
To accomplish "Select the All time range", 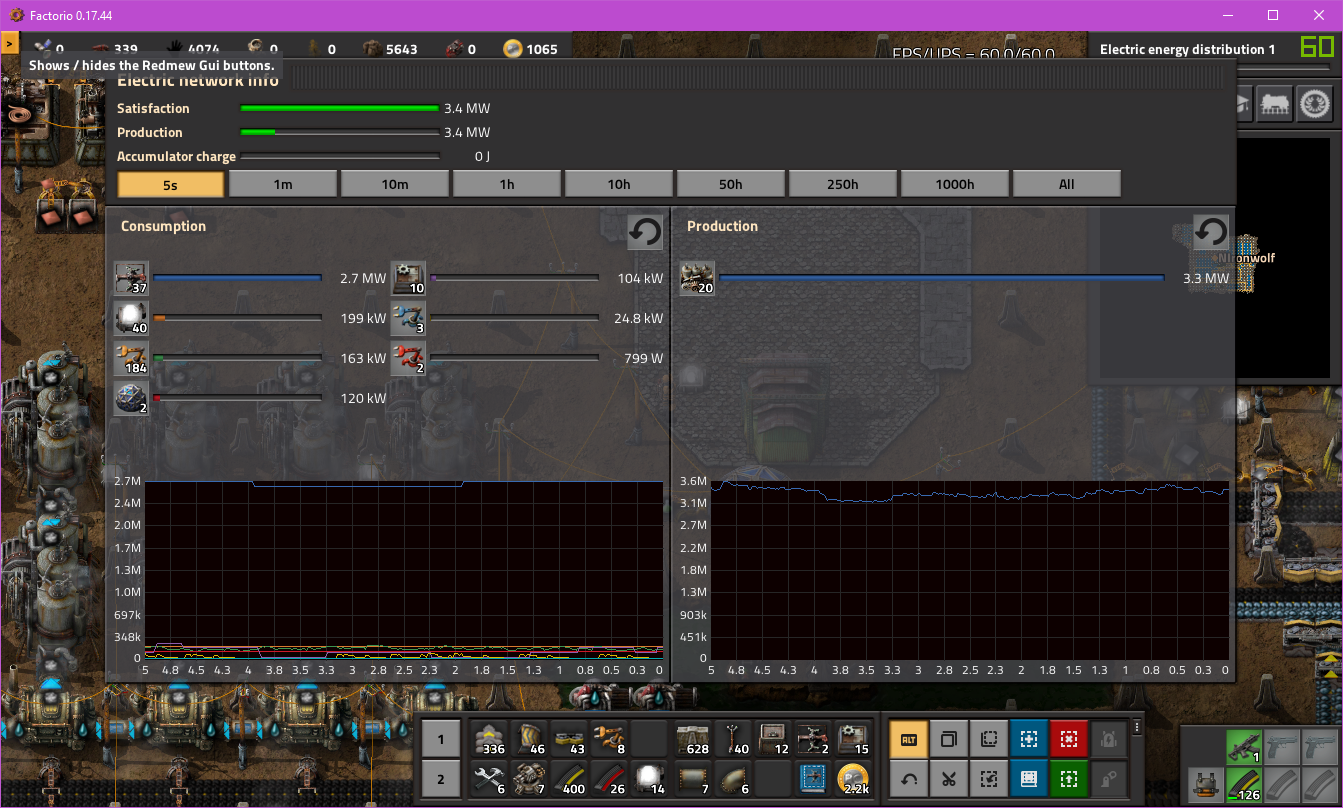I will pos(1067,184).
